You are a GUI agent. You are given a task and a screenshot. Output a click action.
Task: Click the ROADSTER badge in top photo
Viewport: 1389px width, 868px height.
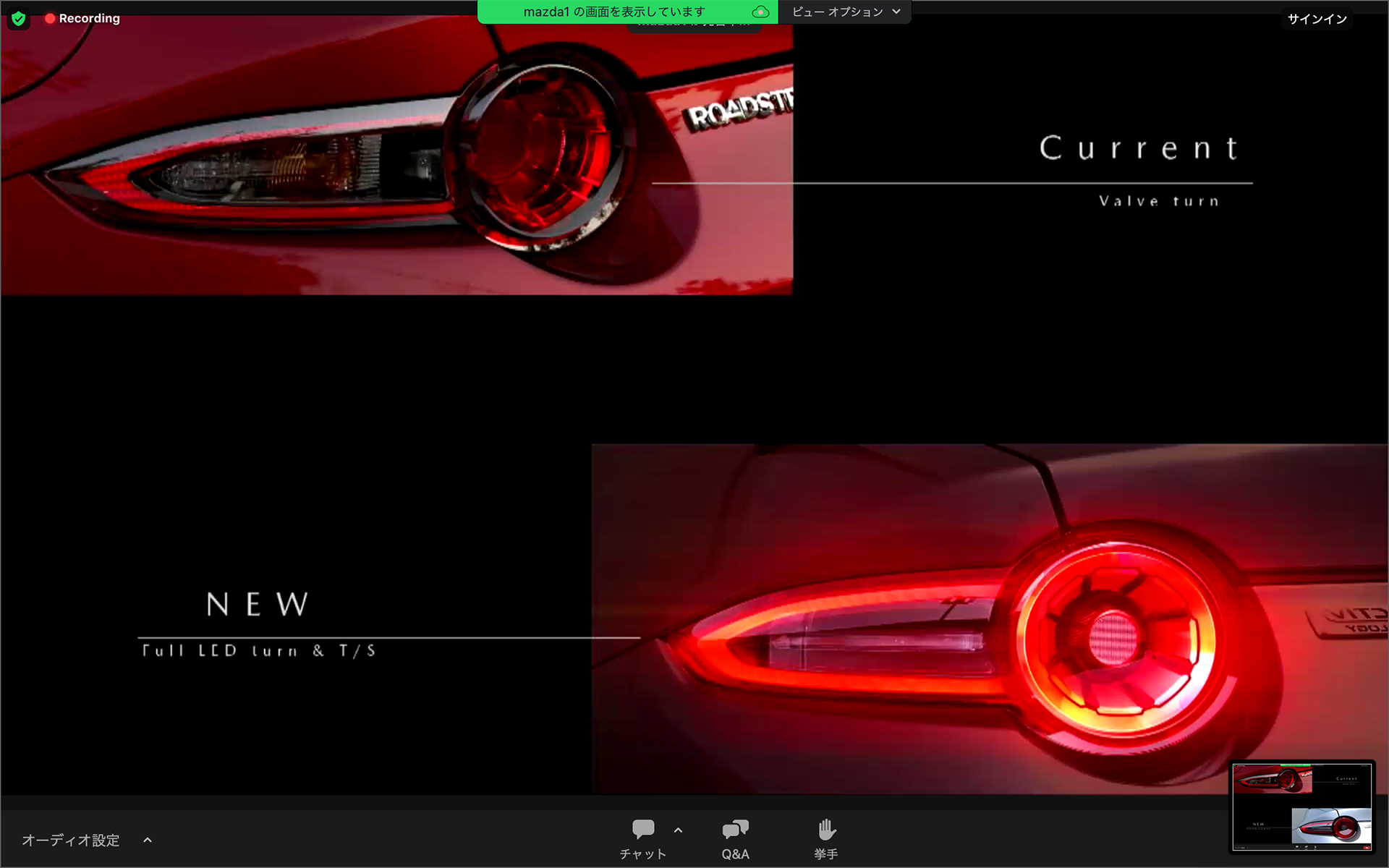(739, 110)
